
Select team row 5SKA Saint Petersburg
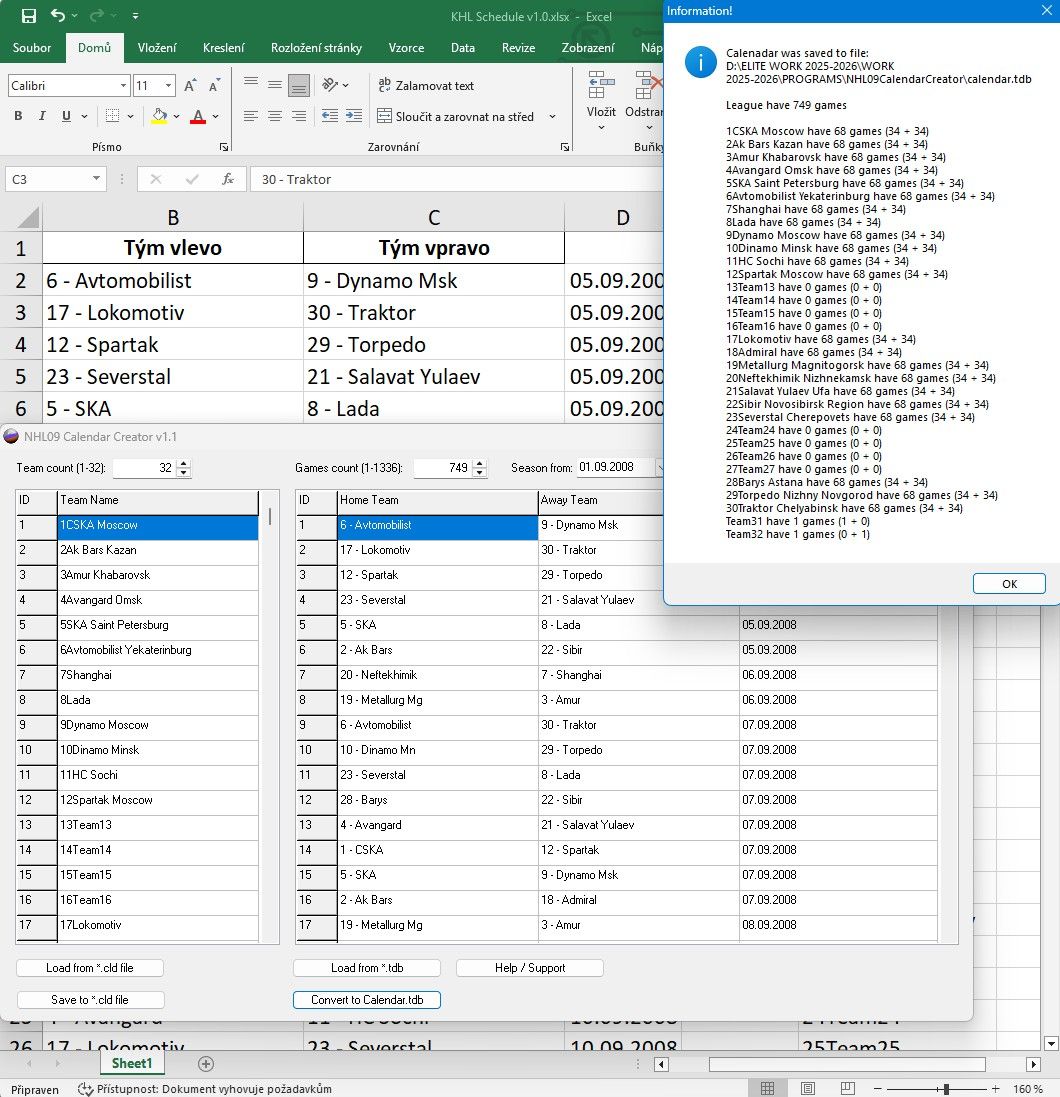click(157, 625)
